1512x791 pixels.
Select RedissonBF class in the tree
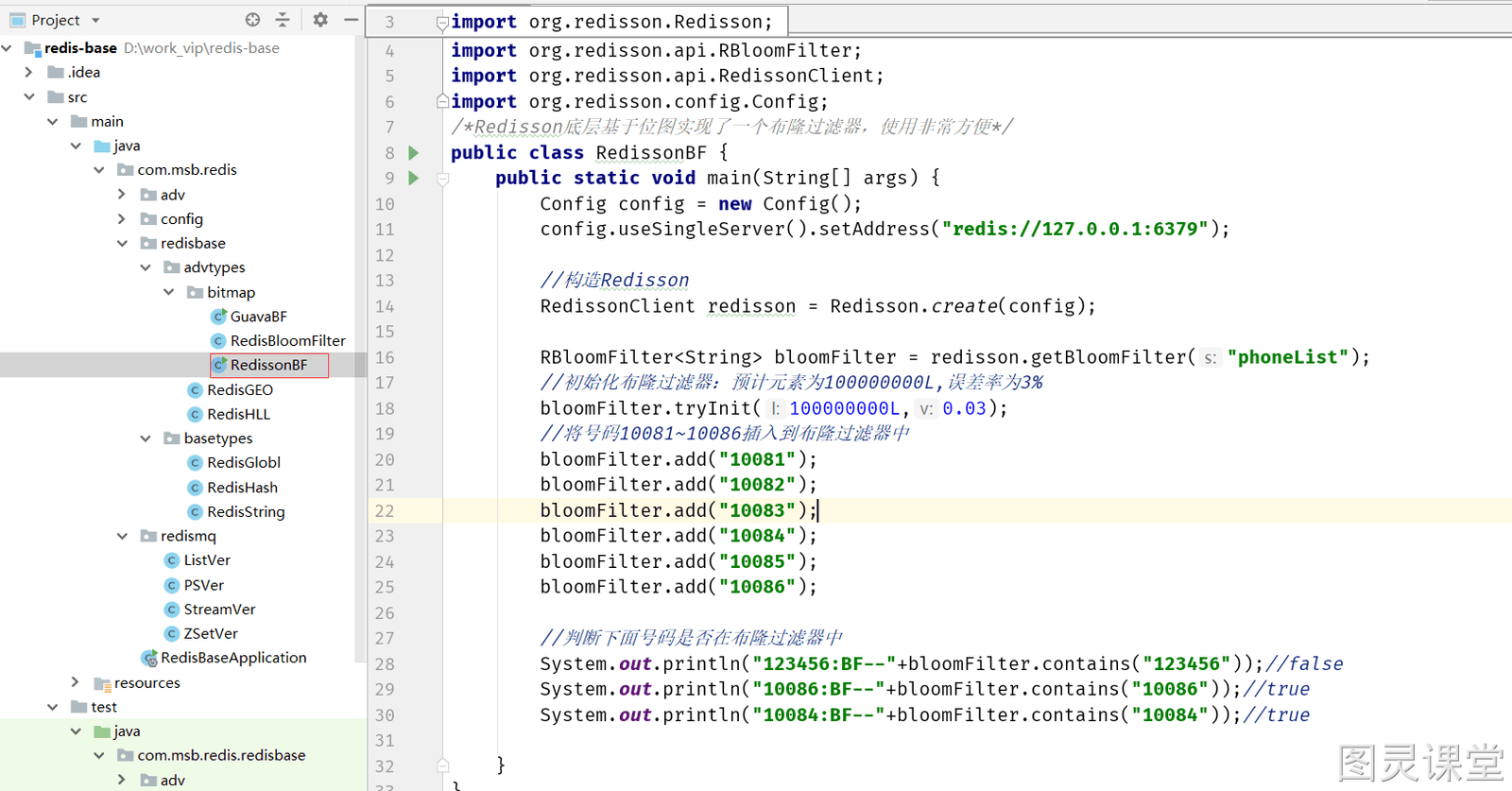(268, 365)
